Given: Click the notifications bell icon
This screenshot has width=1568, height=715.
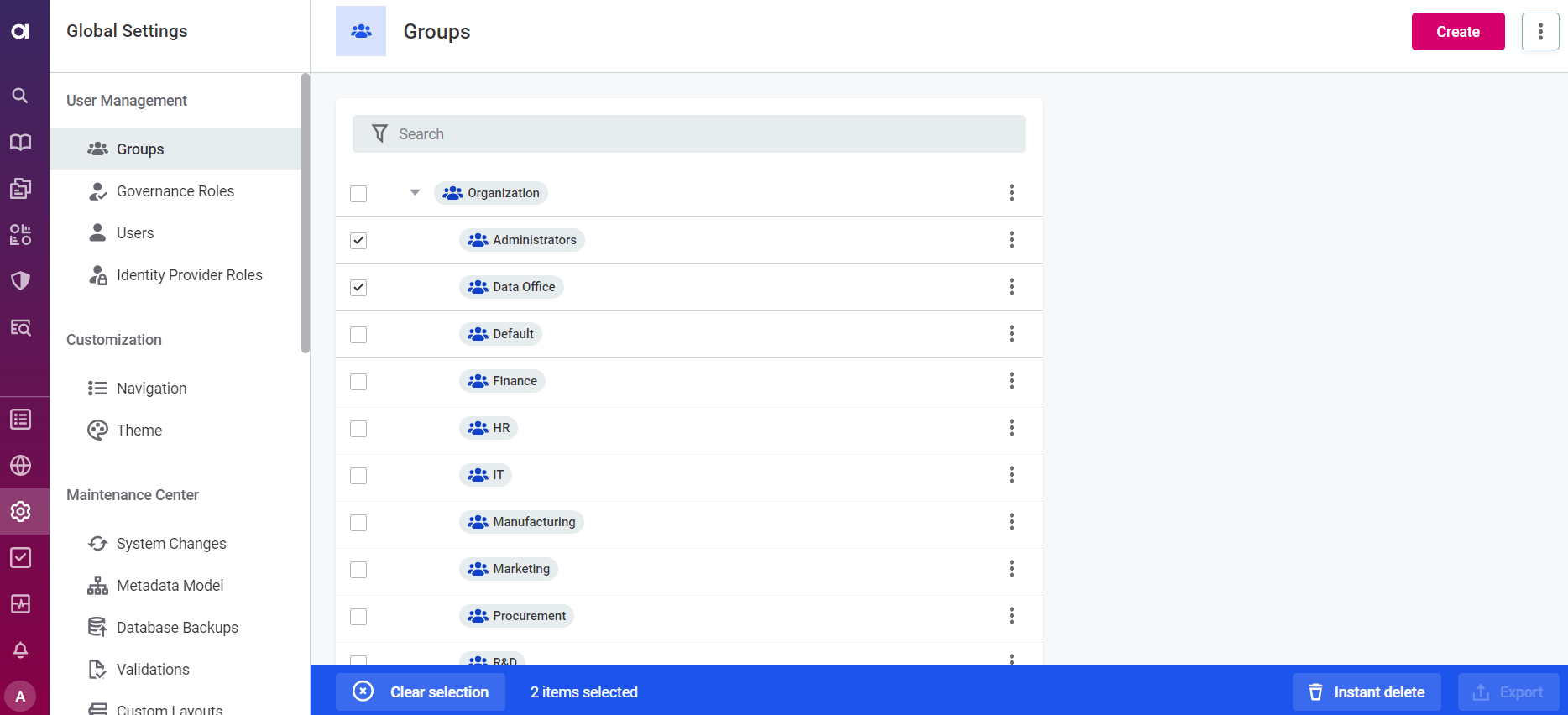Looking at the screenshot, I should pos(20,650).
